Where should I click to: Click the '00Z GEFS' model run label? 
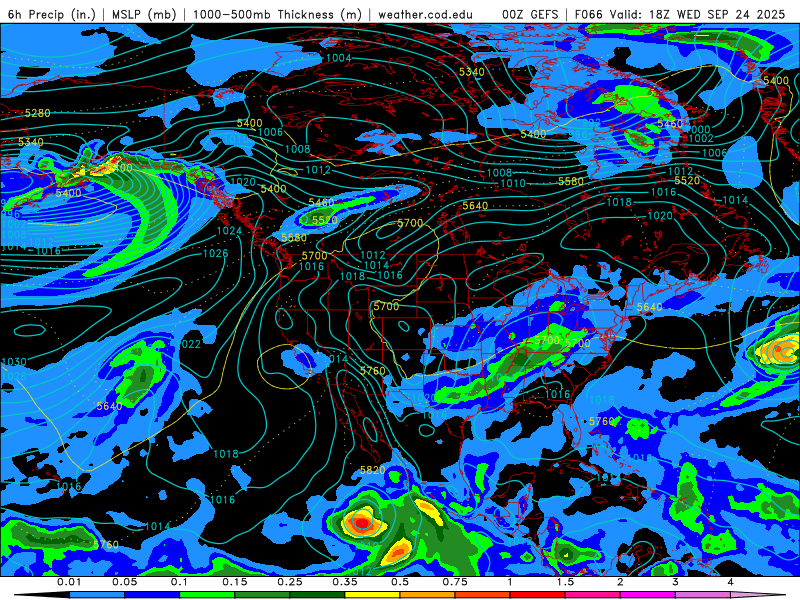coord(530,14)
